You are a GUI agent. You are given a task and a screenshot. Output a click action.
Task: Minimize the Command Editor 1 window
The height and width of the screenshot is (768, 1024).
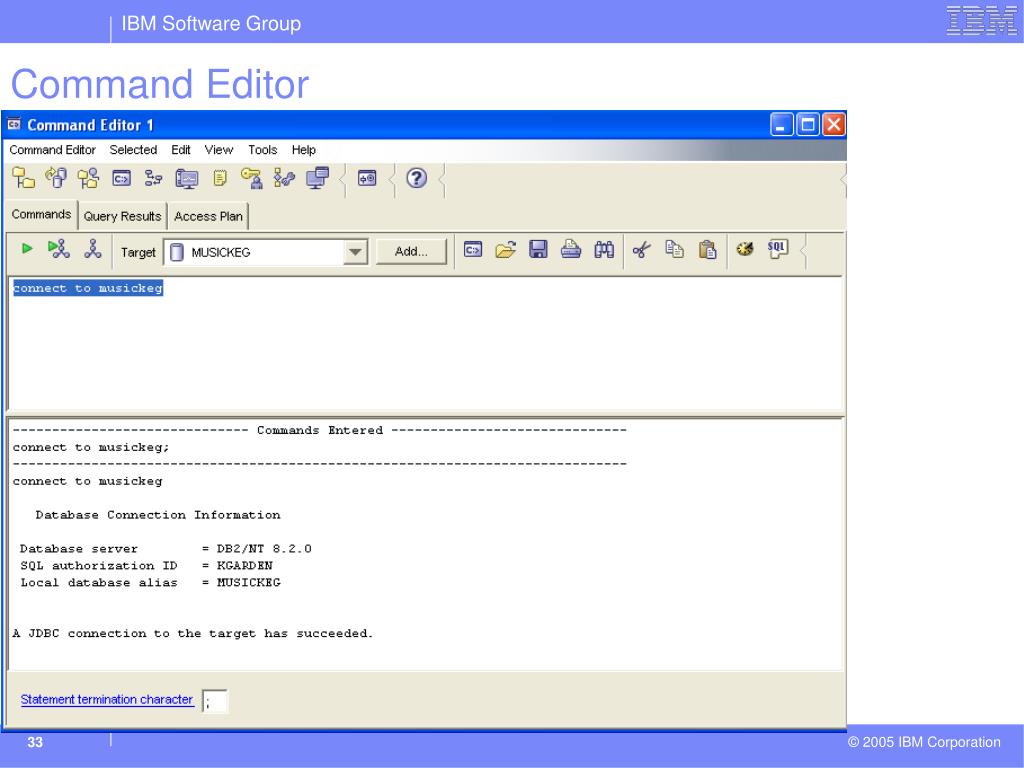point(781,125)
